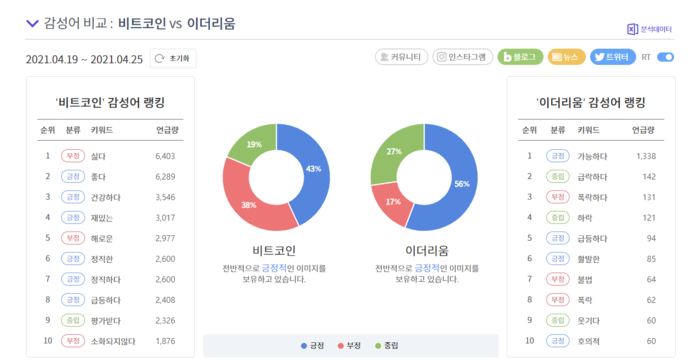Click the mention count 6,403
Image resolution: width=700 pixels, height=364 pixels.
point(165,156)
